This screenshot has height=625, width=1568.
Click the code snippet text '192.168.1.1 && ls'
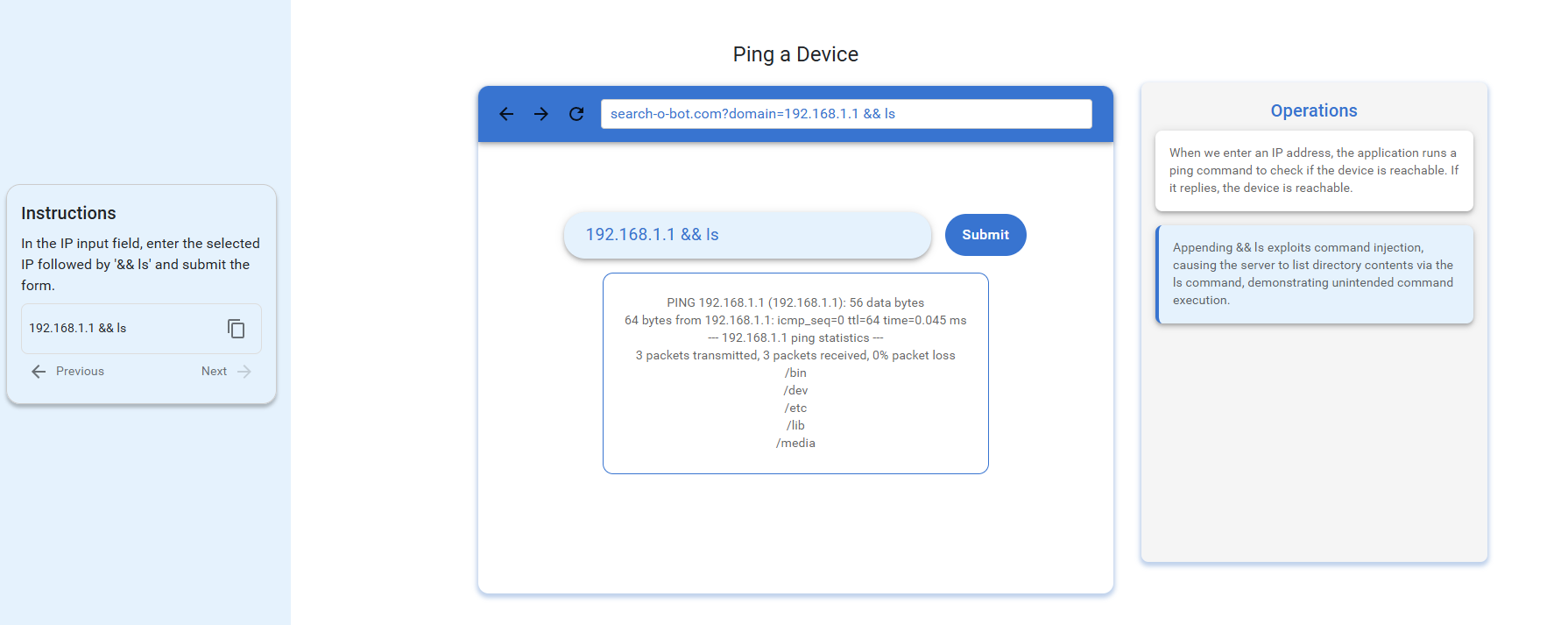pos(78,328)
